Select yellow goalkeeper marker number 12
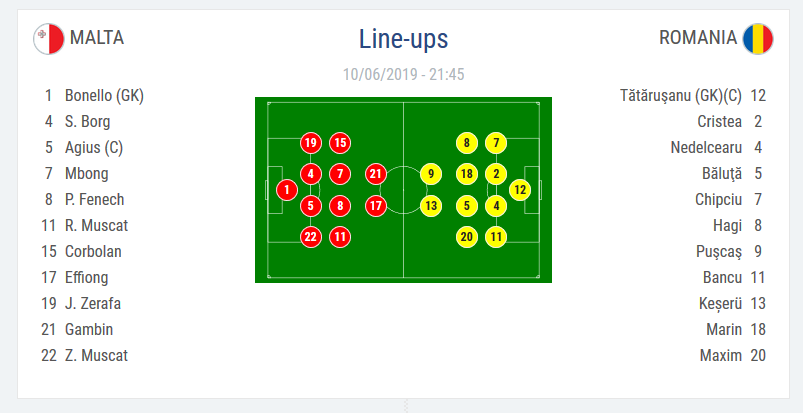 tap(519, 189)
